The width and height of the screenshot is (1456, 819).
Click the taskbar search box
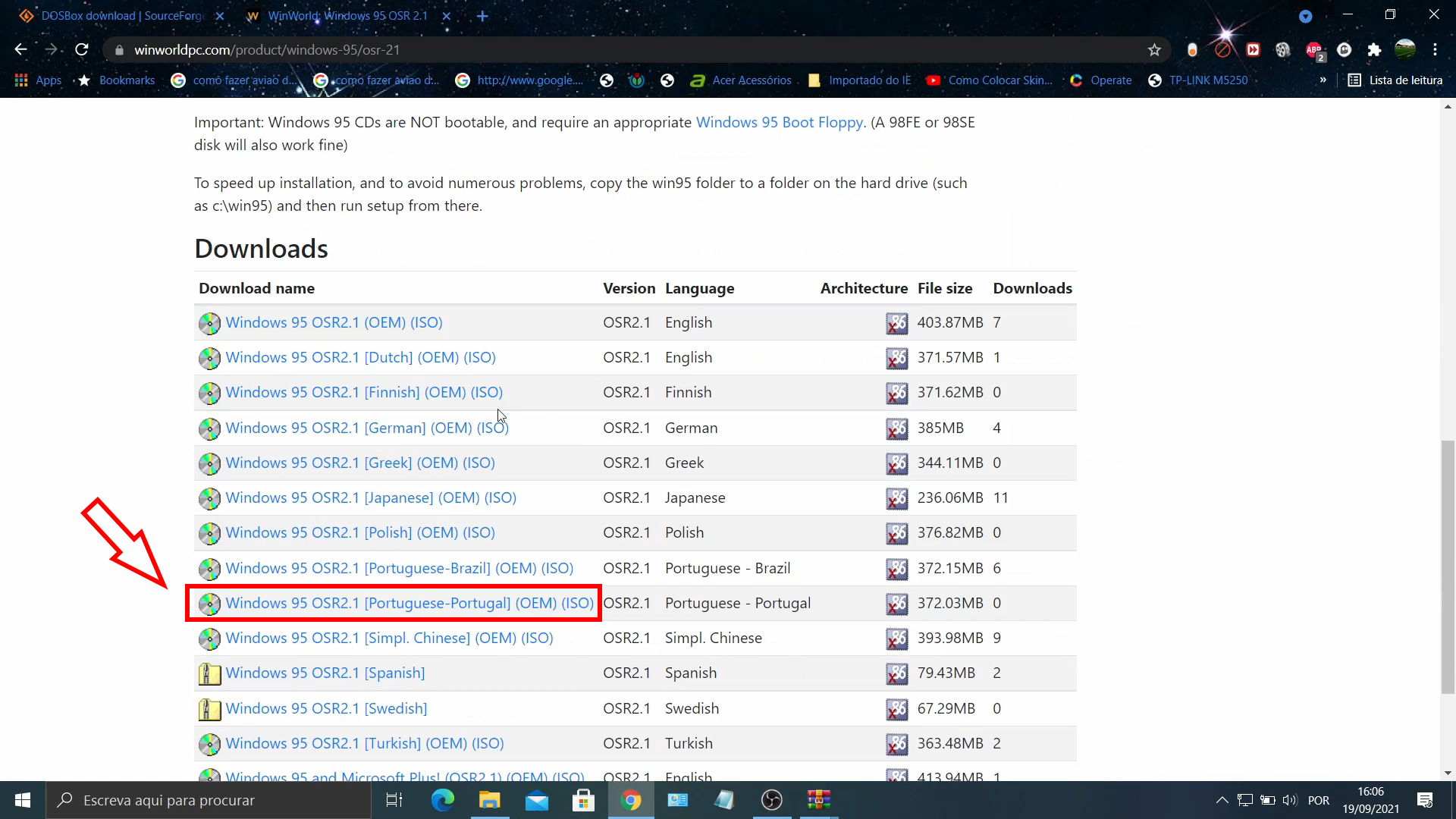[x=209, y=800]
